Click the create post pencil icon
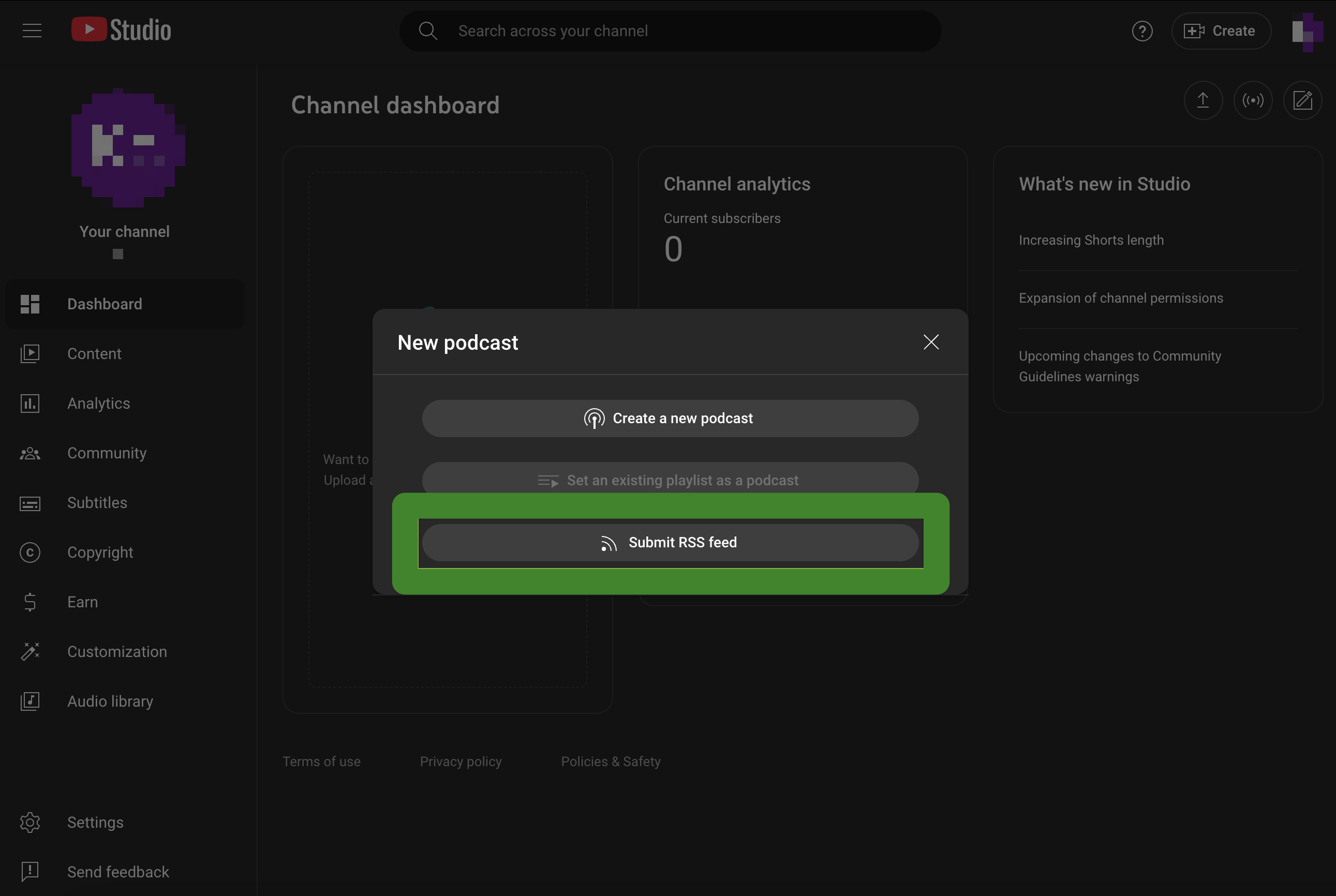The image size is (1336, 896). click(x=1302, y=100)
